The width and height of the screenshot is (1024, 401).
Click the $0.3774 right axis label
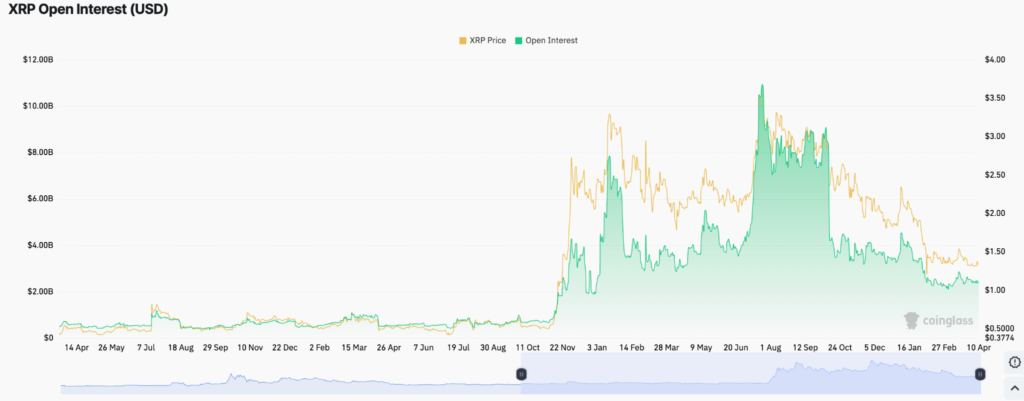[x=999, y=338]
